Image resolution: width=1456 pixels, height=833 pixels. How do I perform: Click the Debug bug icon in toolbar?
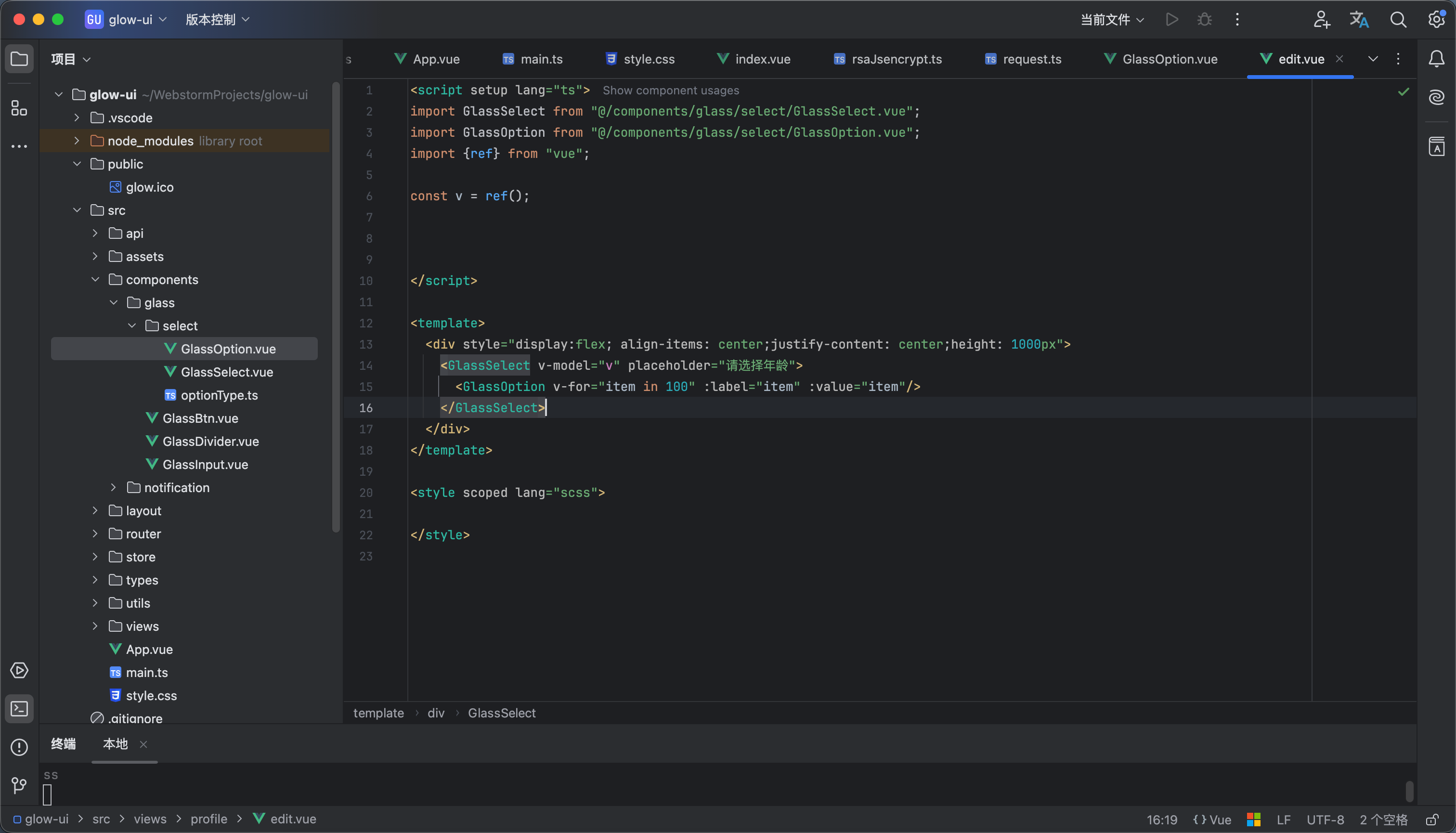1204,19
